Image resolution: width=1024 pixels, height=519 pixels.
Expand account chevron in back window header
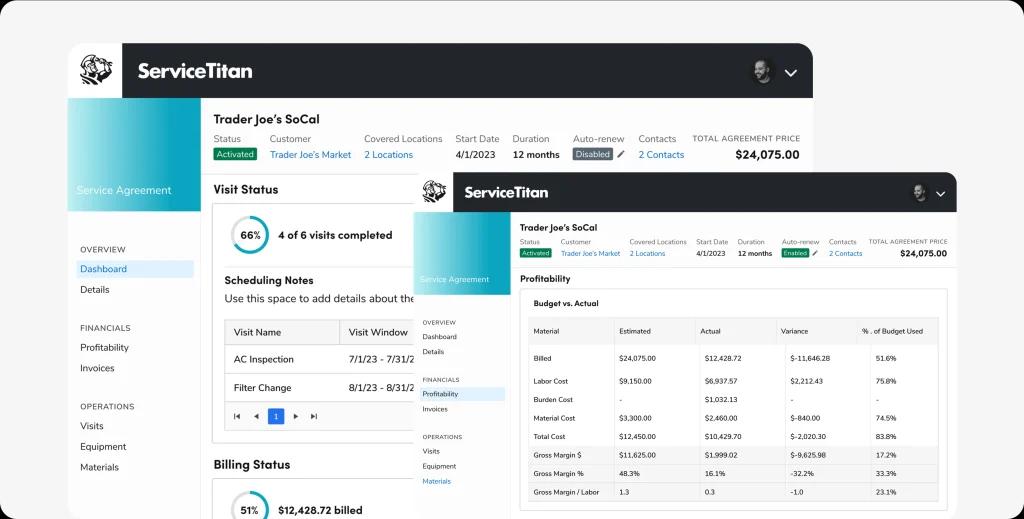pyautogui.click(x=791, y=73)
